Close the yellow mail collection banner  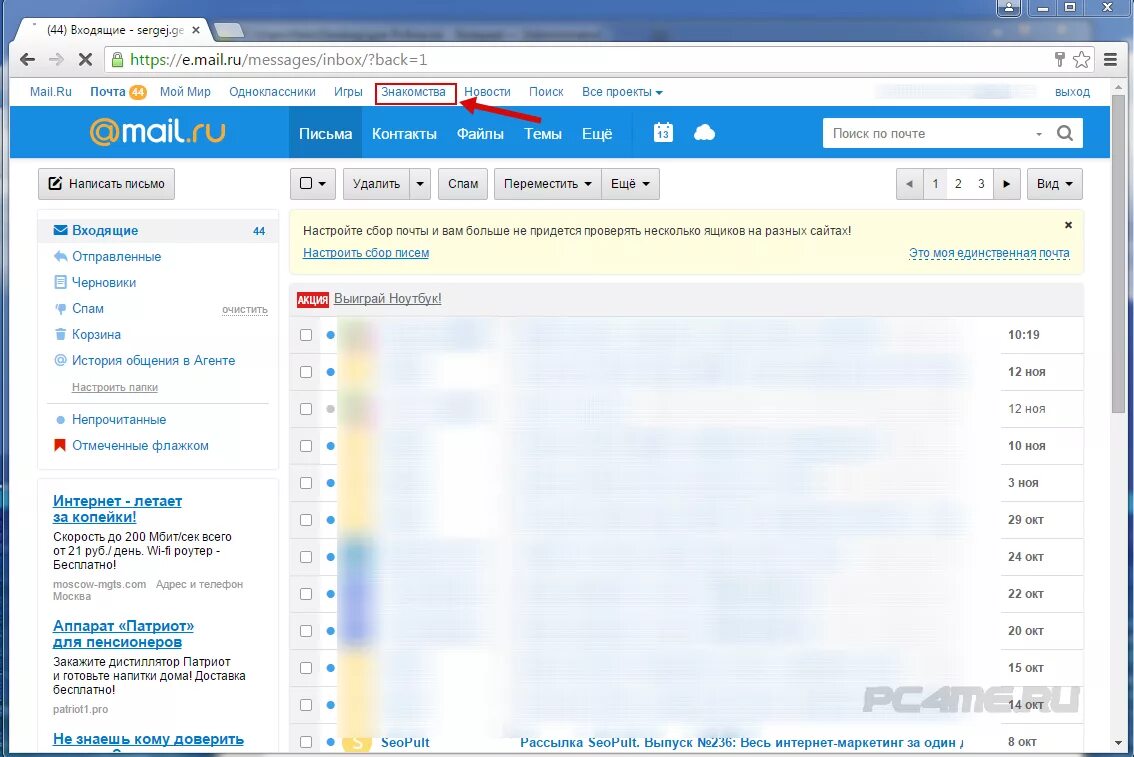1068,226
